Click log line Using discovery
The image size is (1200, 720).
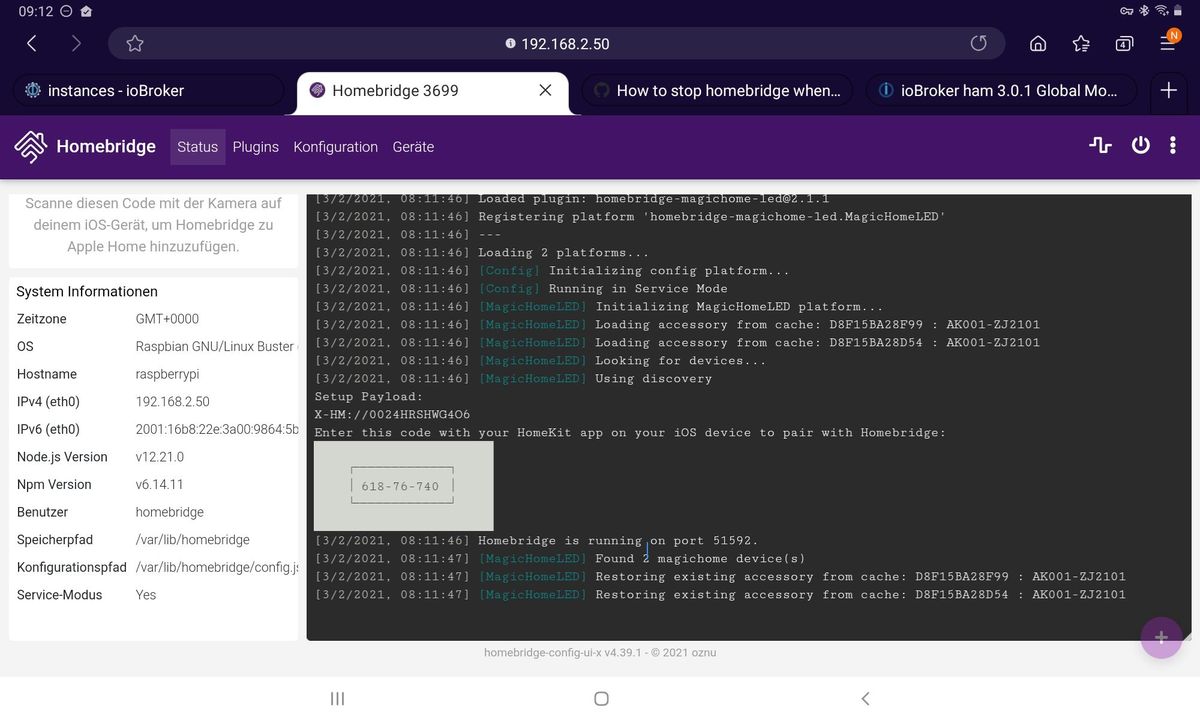513,378
